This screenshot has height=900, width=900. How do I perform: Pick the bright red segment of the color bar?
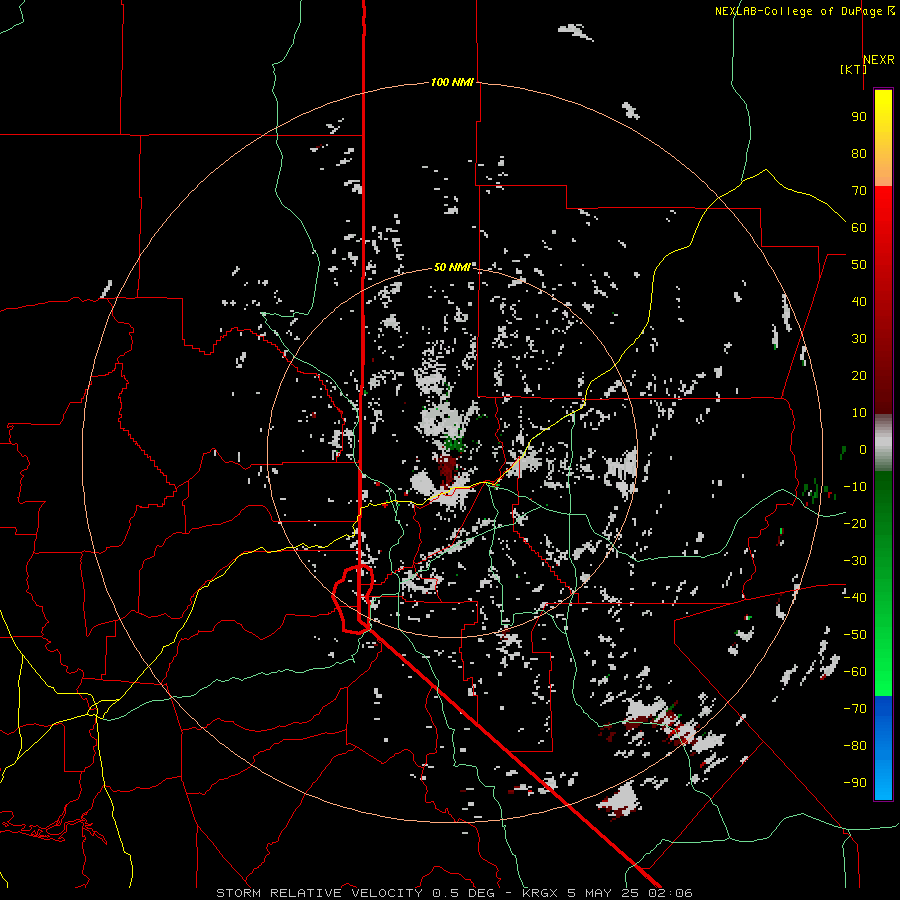click(x=883, y=210)
